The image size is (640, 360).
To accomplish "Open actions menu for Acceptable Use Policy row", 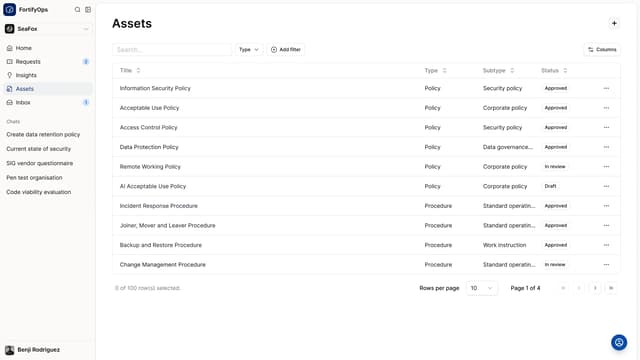I will click(x=606, y=108).
